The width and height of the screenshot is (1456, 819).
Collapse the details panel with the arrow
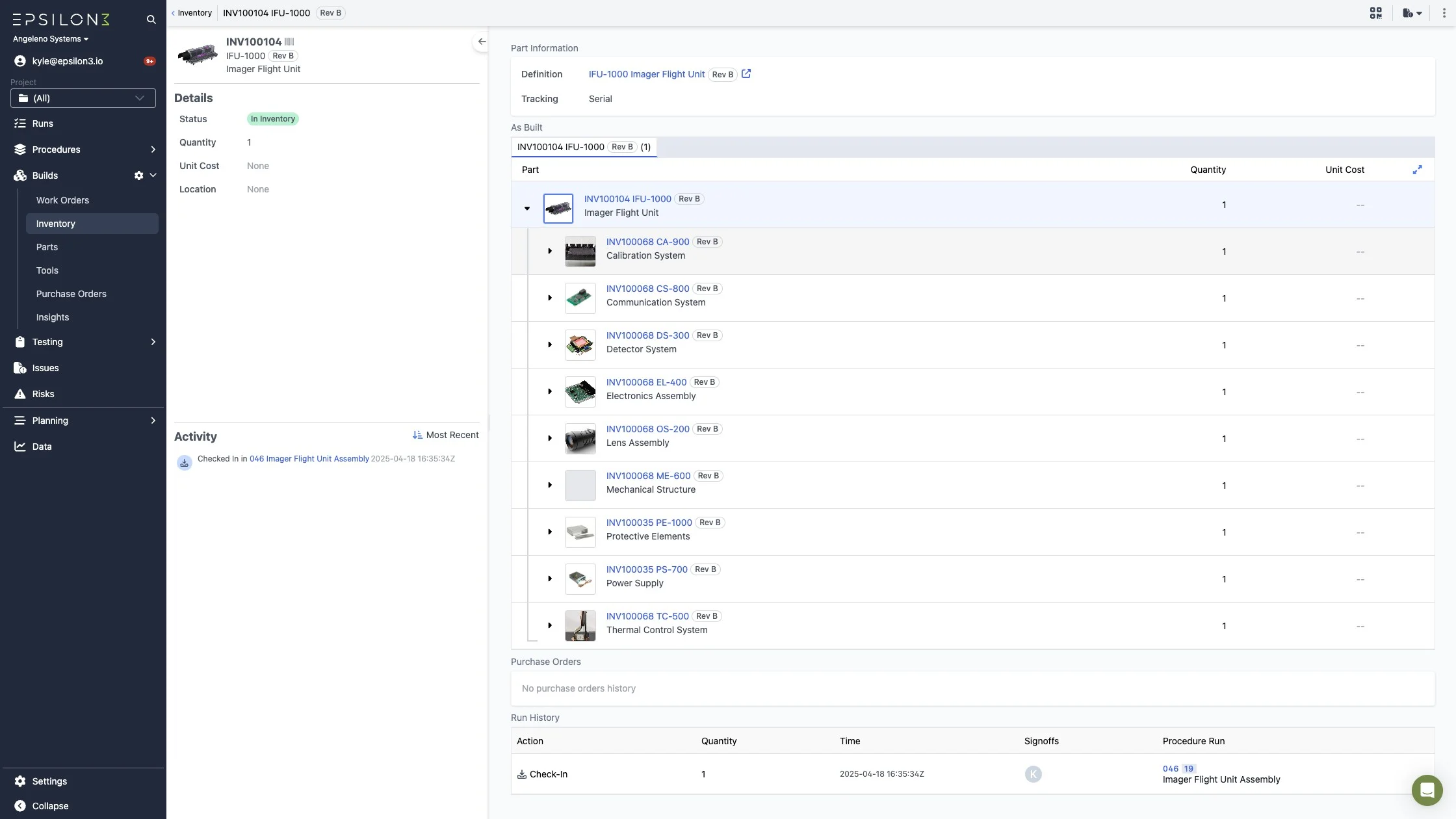tap(481, 42)
